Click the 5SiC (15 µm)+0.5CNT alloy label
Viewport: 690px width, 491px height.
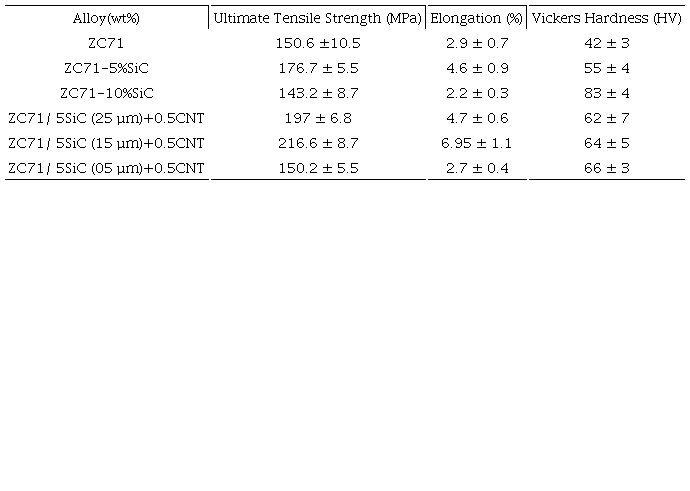coord(106,144)
